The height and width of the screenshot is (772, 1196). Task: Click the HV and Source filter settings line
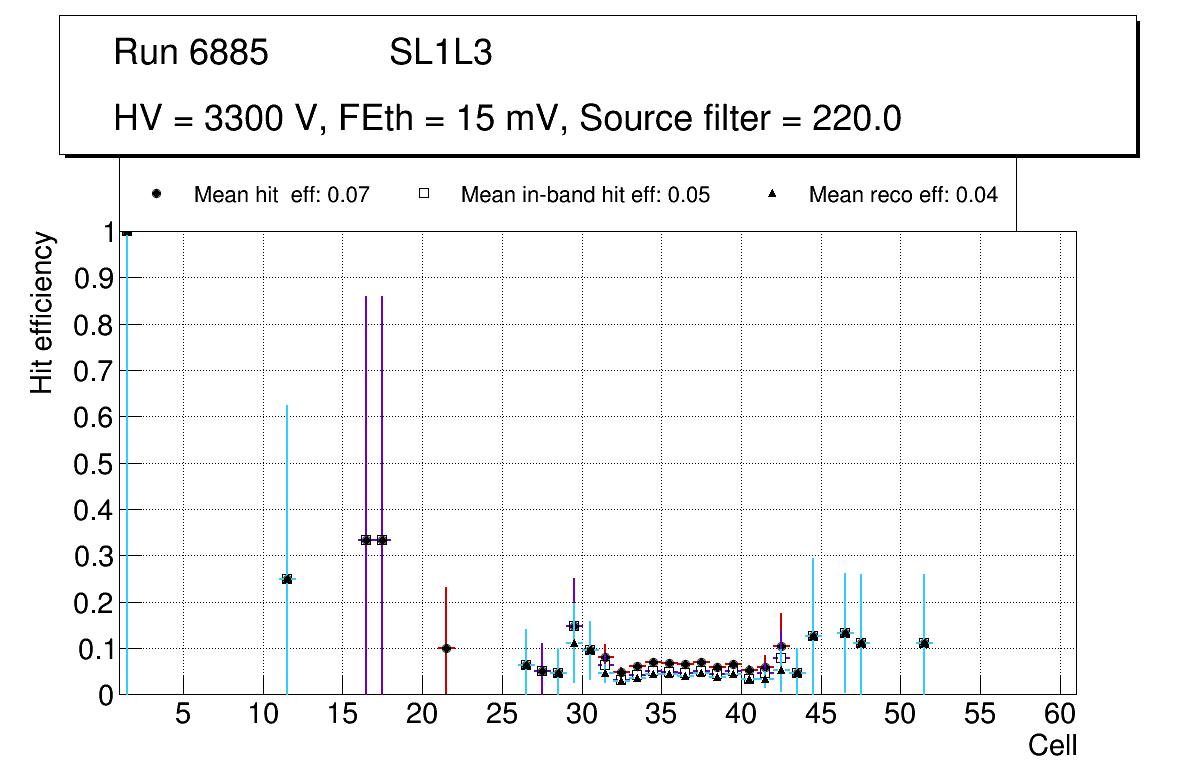[508, 119]
